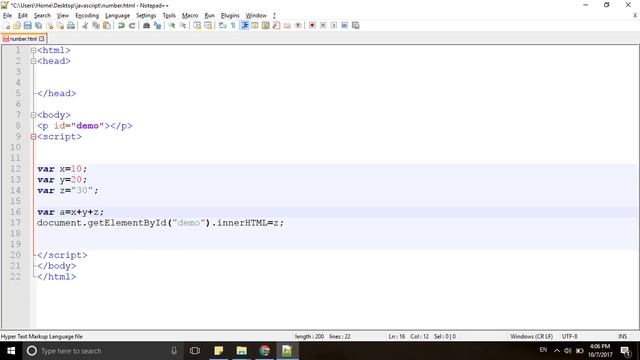Screen dimensions: 640x360
Task: Open the Encoding menu
Action: point(87,16)
